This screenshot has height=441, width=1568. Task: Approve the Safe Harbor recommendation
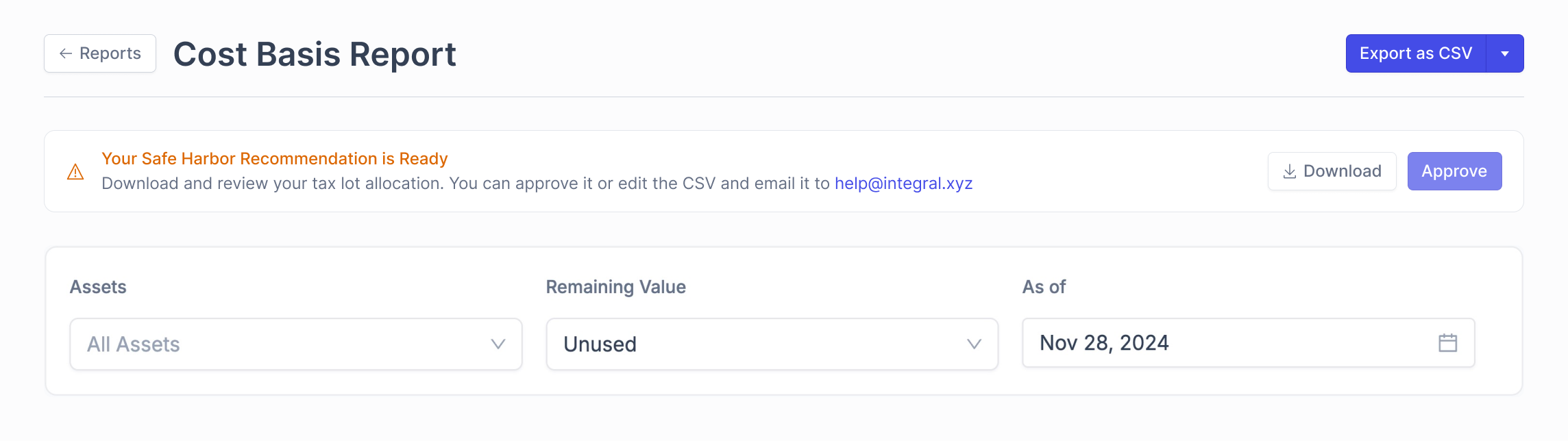click(1454, 171)
